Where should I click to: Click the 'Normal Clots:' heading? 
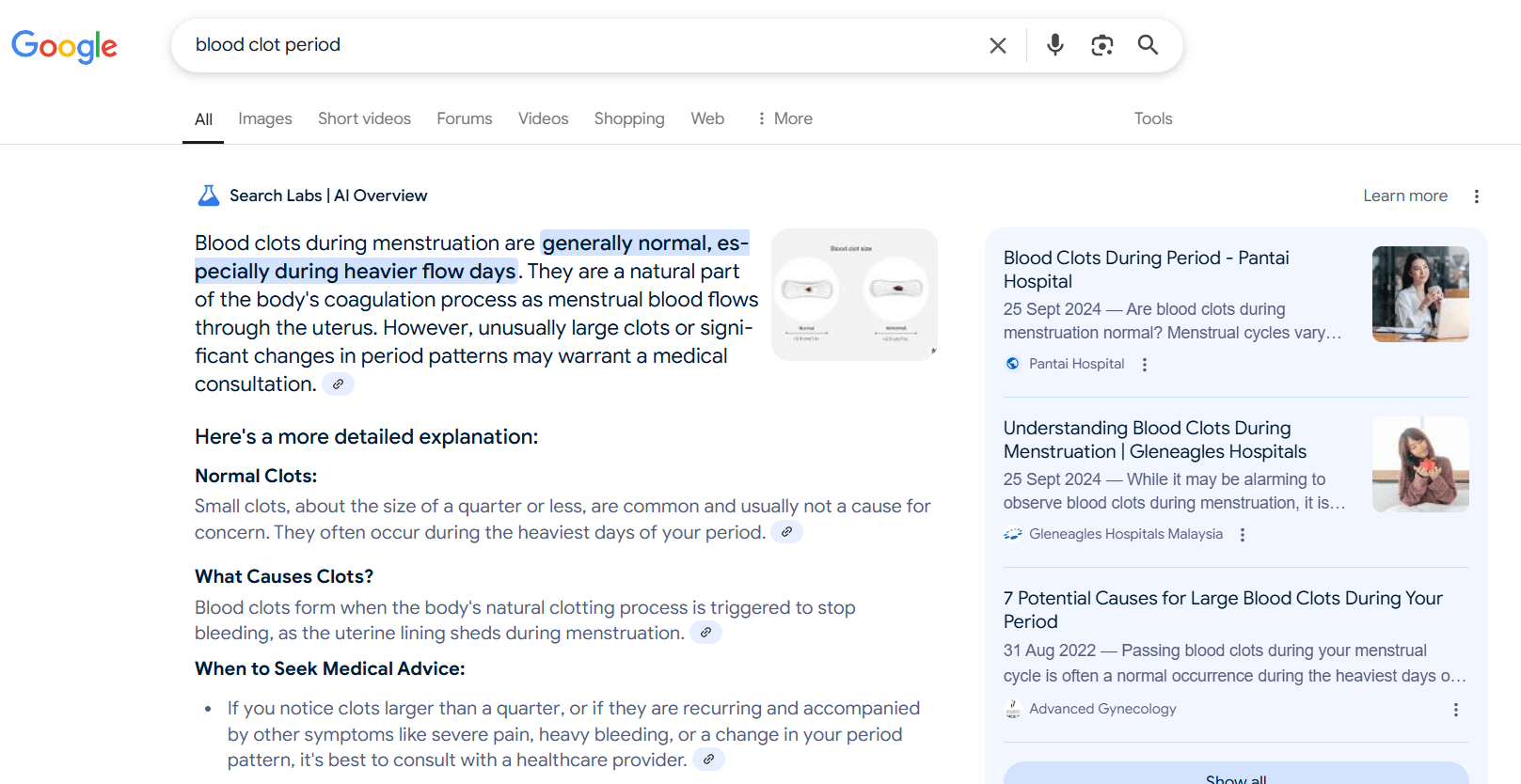click(x=256, y=476)
